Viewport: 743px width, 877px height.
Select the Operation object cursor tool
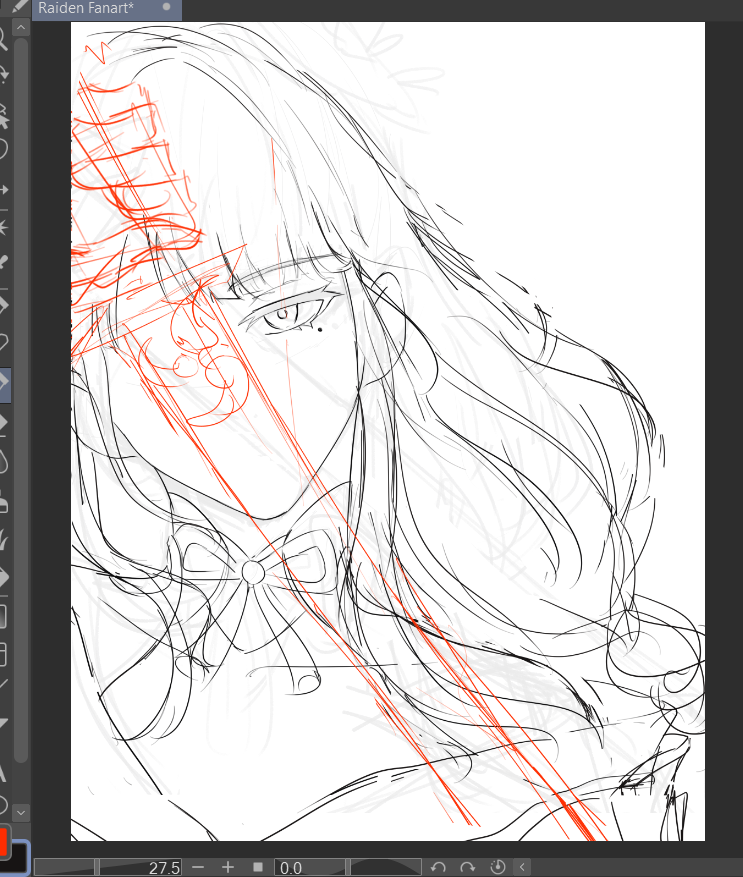3,115
